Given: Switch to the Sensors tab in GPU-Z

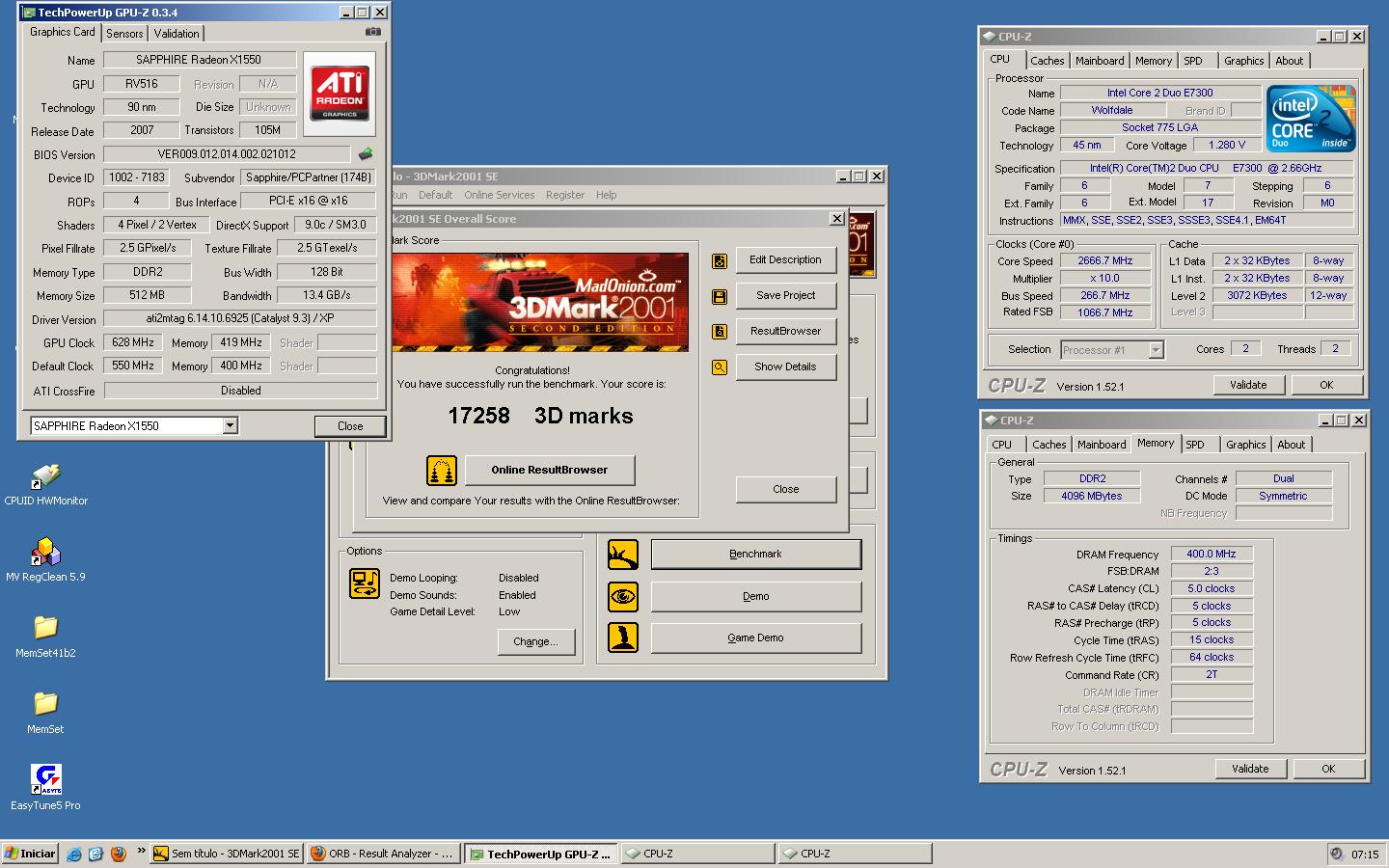Looking at the screenshot, I should tap(124, 33).
